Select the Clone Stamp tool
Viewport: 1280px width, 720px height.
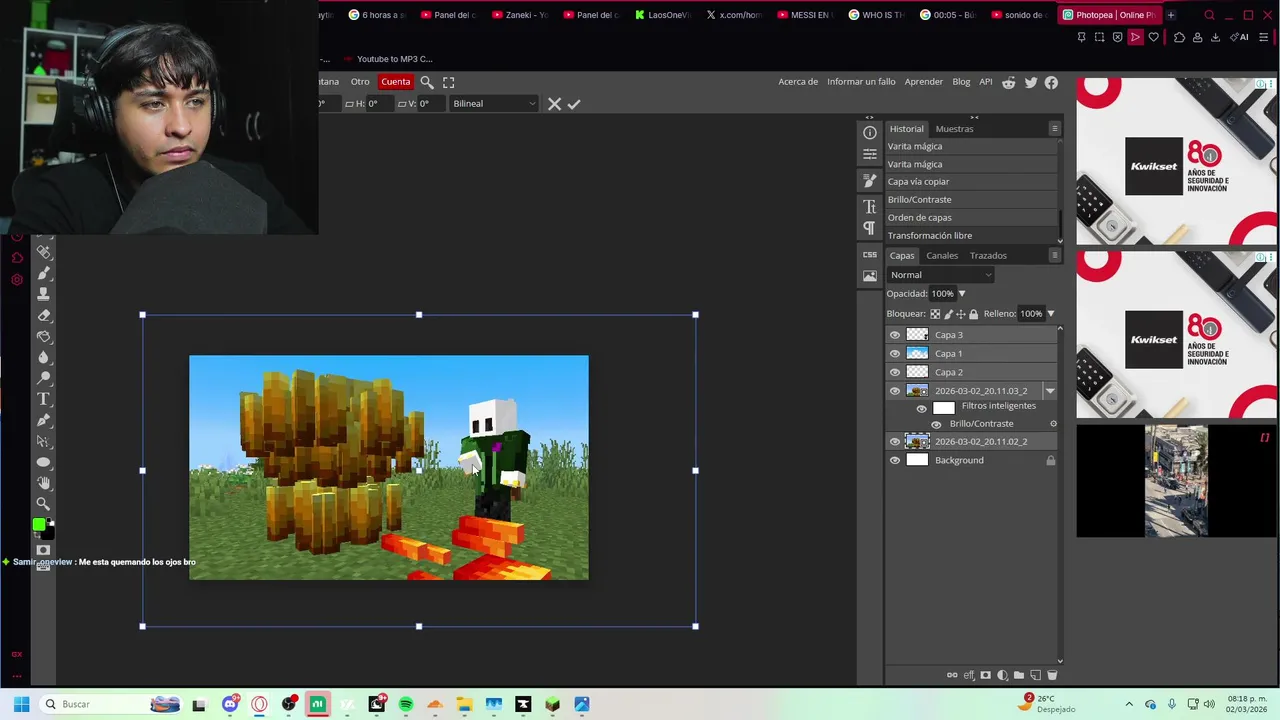pyautogui.click(x=44, y=294)
